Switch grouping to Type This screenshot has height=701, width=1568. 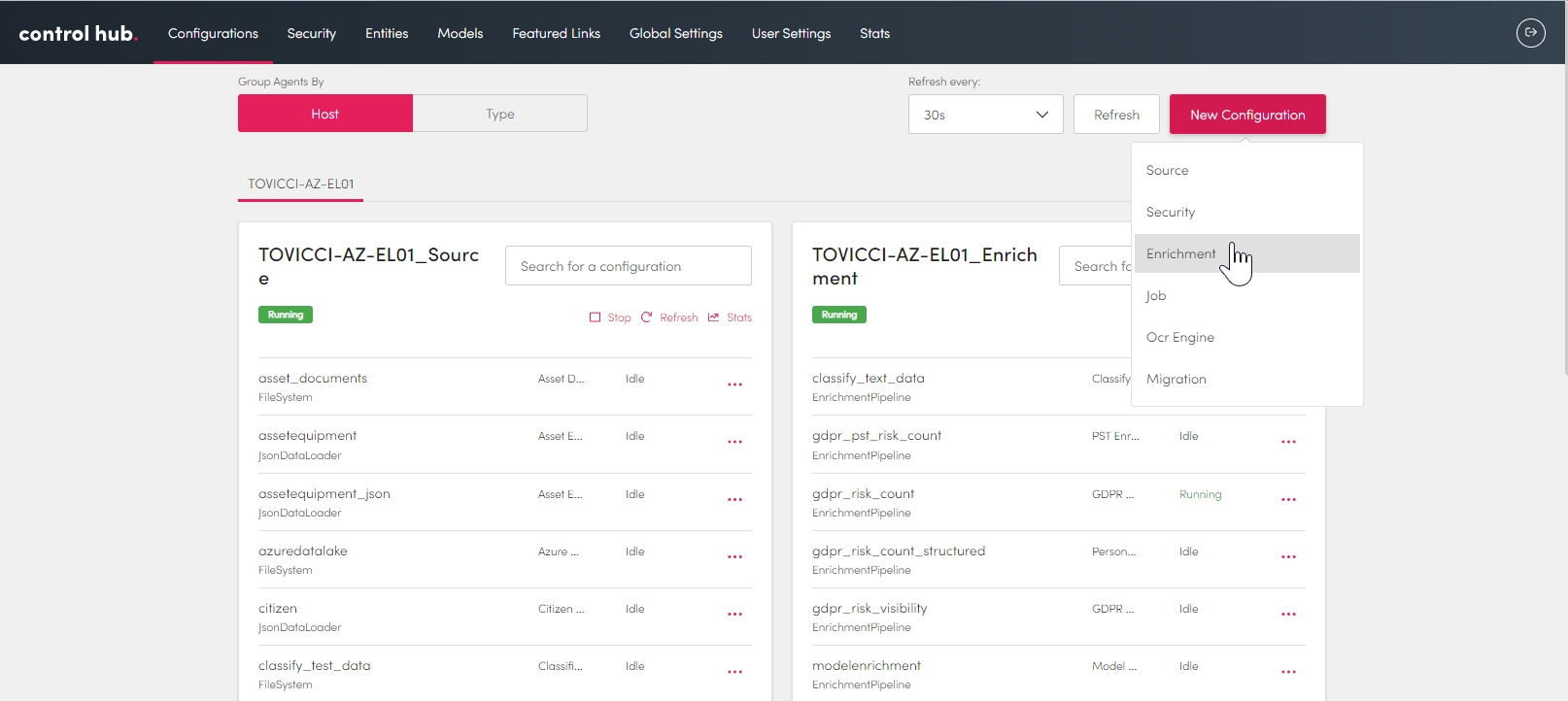pos(499,114)
